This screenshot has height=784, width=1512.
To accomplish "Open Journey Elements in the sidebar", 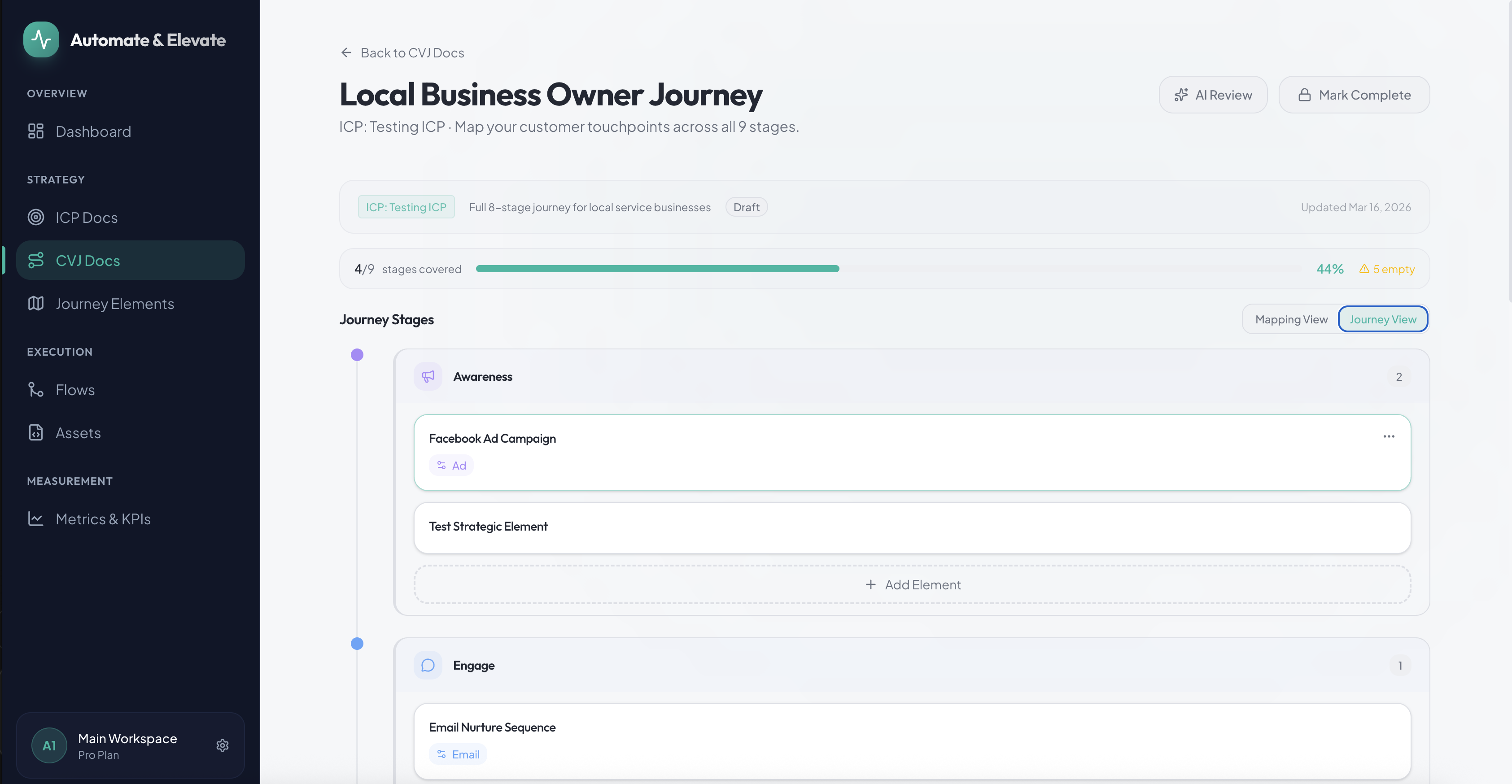I will (130, 304).
